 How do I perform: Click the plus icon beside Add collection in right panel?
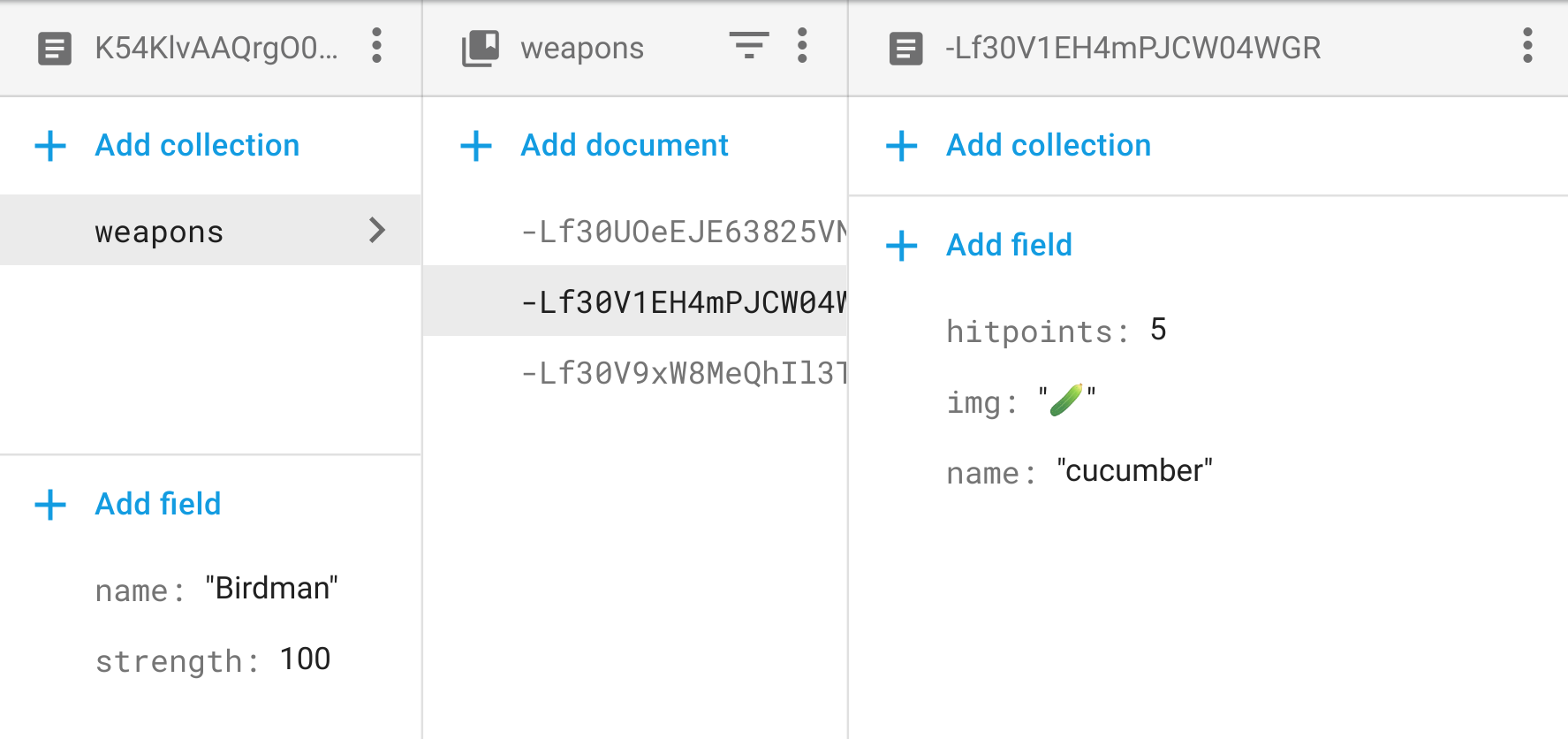900,145
